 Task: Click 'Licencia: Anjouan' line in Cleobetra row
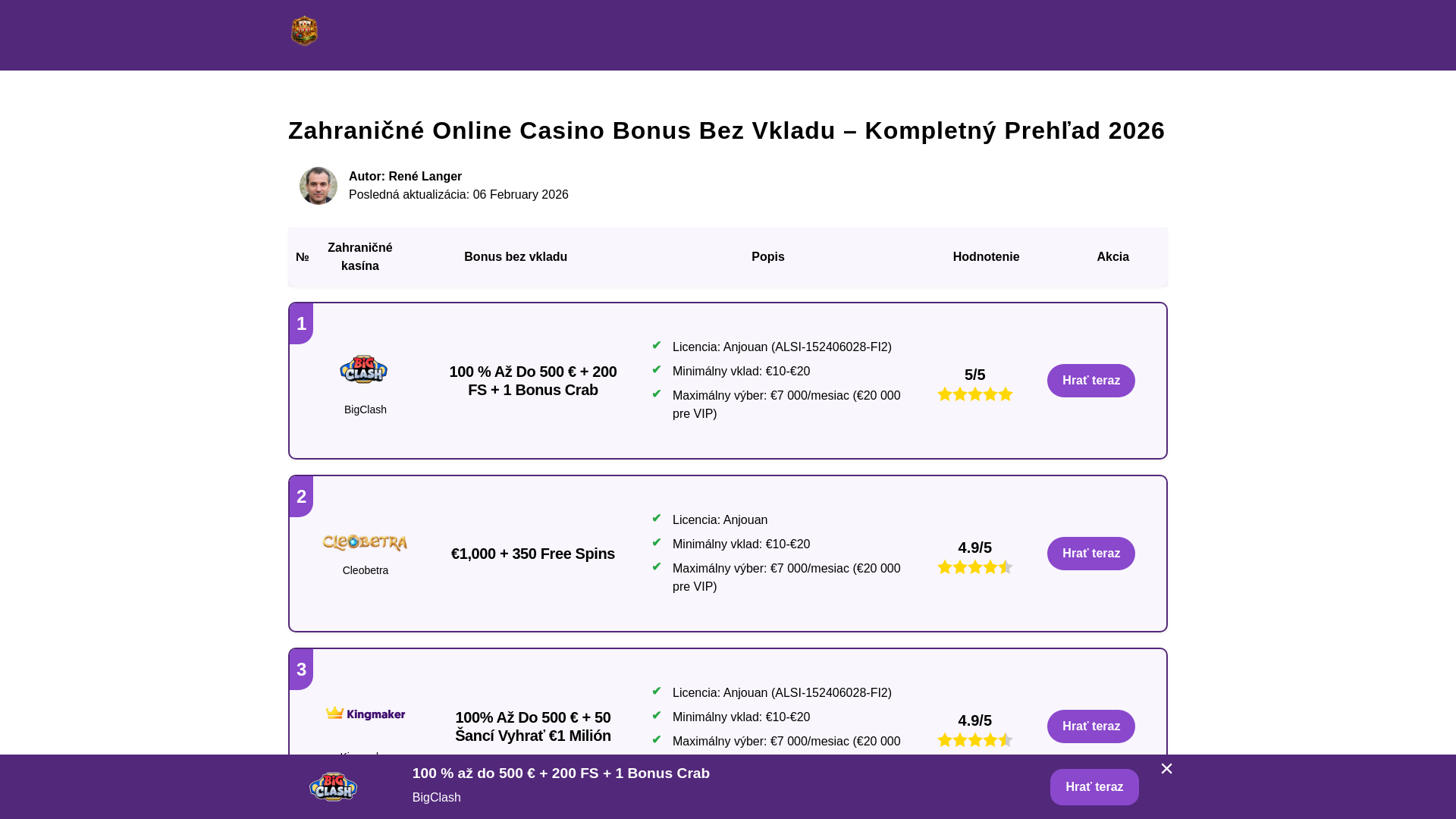(720, 520)
